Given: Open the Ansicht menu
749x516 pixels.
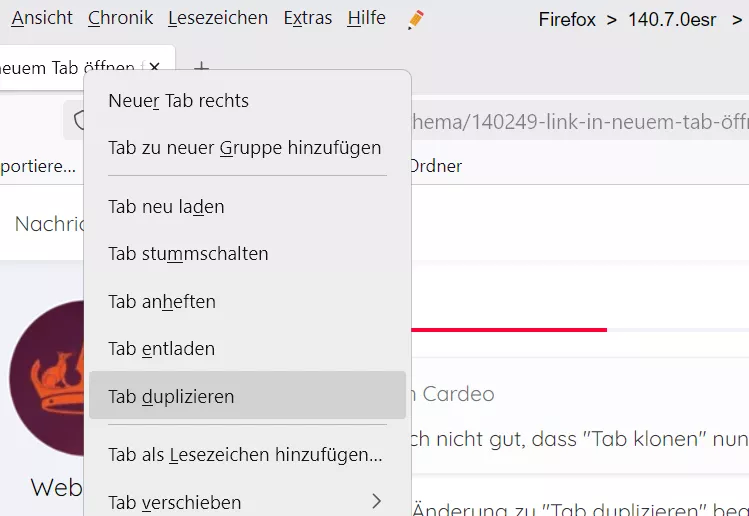Looking at the screenshot, I should point(42,18).
